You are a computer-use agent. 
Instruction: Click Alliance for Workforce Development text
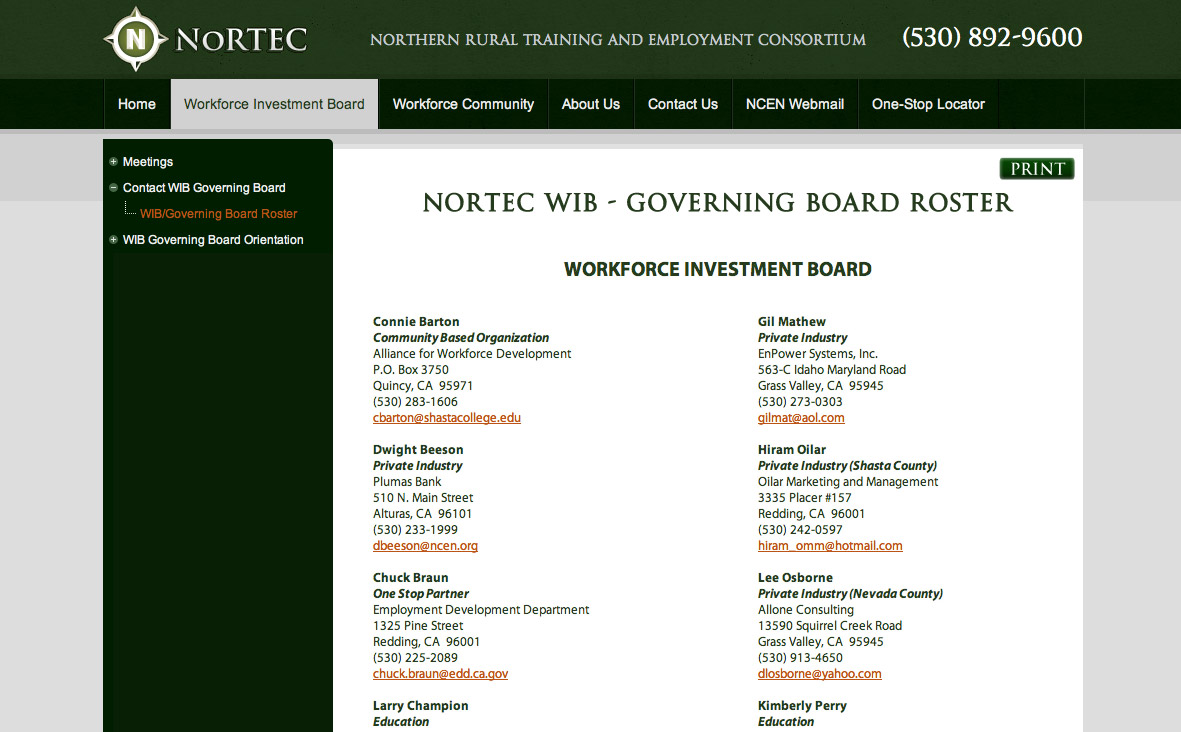point(471,354)
